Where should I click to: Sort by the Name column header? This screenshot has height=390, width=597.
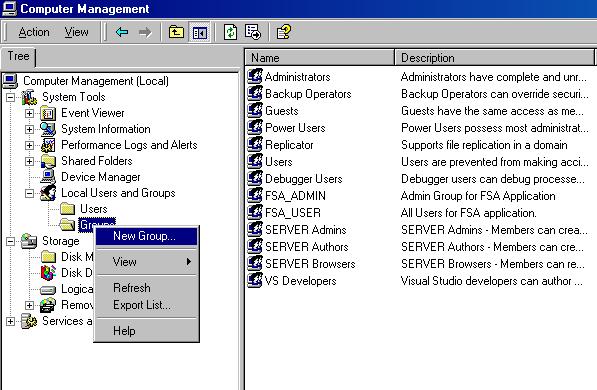coord(319,58)
